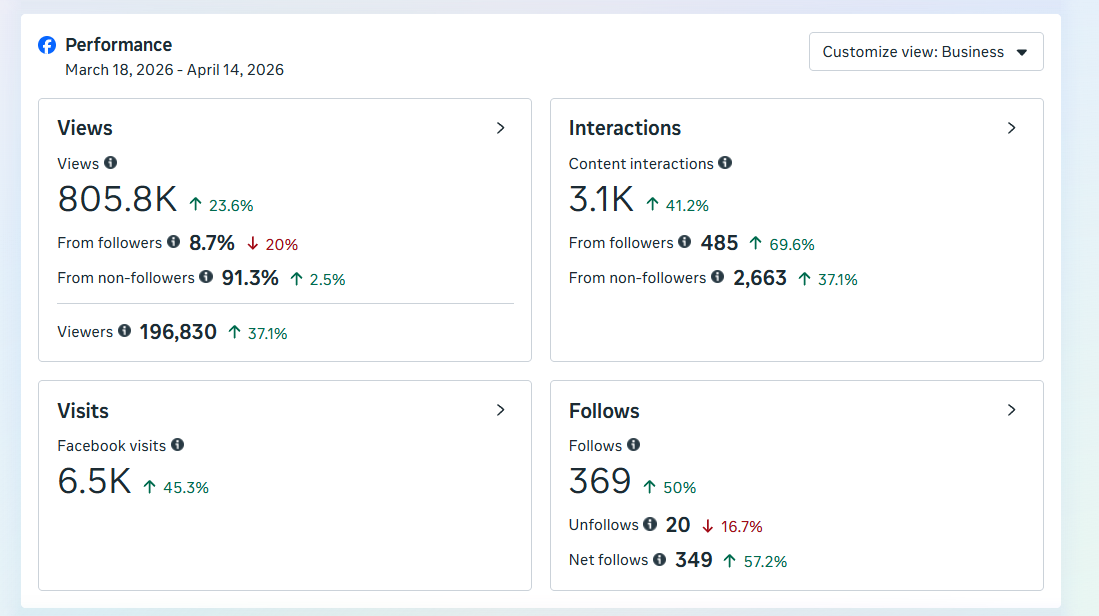Select the Performance heading
The width and height of the screenshot is (1099, 616).
(119, 44)
